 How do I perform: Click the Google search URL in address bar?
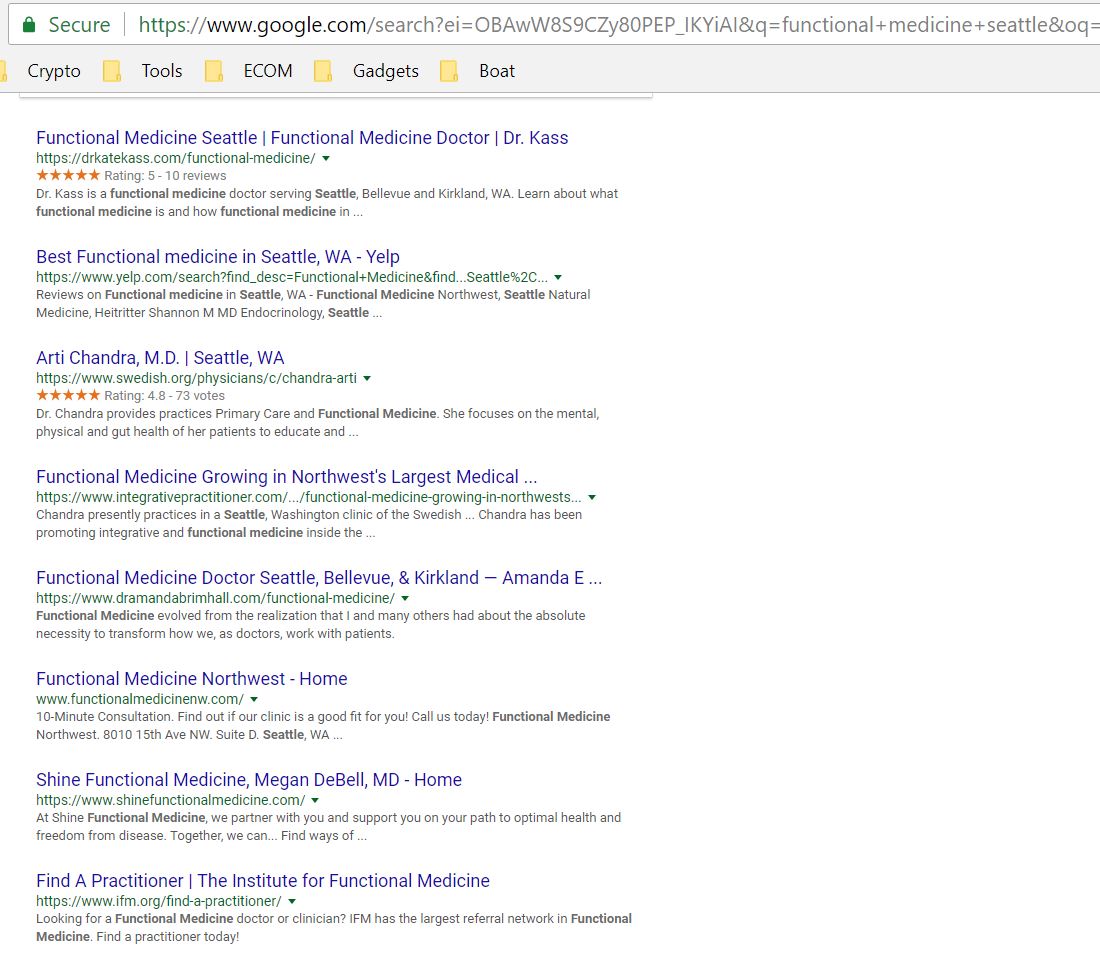click(619, 25)
